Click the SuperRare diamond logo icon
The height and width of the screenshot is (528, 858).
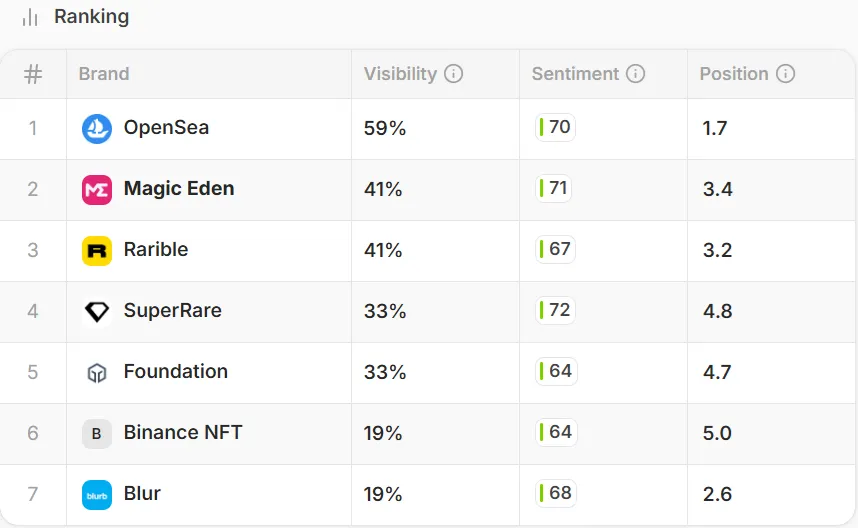point(97,311)
